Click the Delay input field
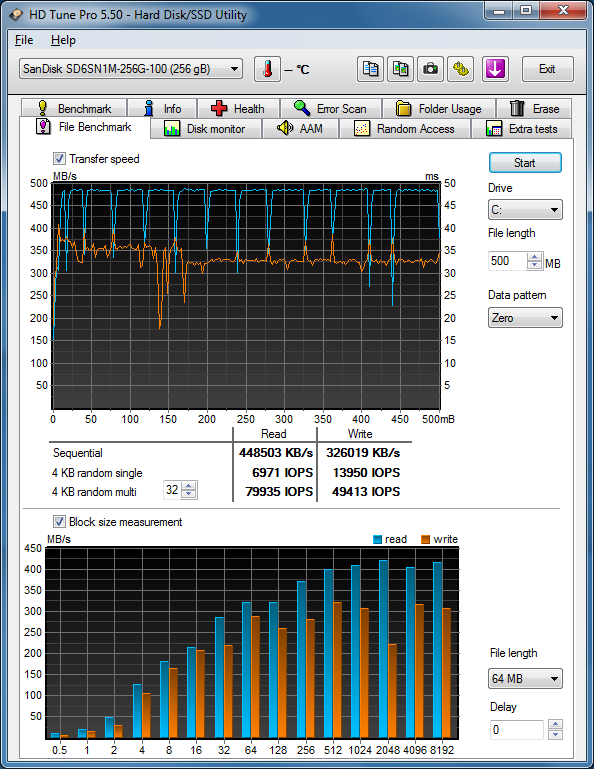Viewport: 594px width, 769px height. [x=517, y=730]
